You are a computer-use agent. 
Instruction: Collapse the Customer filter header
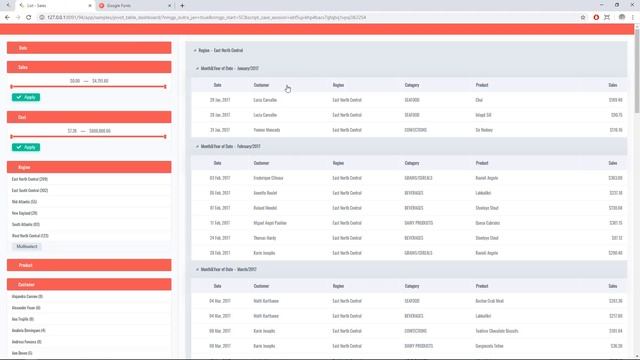[89, 284]
